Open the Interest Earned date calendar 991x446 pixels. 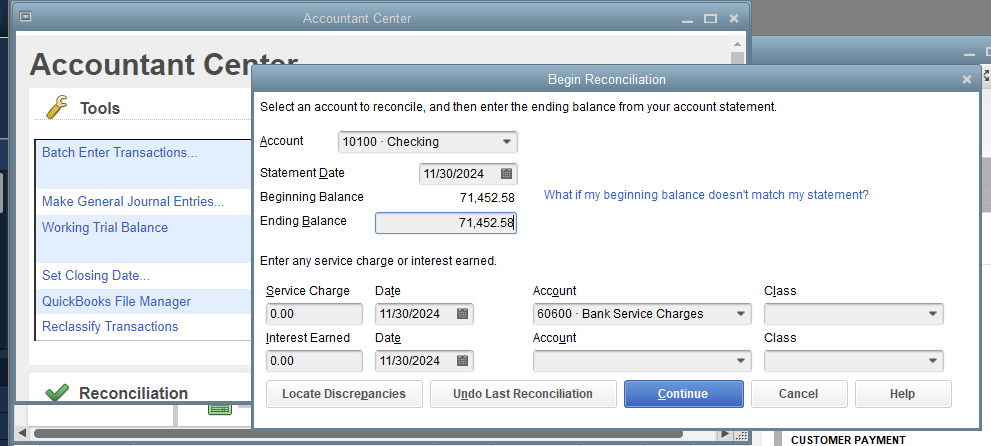[462, 361]
